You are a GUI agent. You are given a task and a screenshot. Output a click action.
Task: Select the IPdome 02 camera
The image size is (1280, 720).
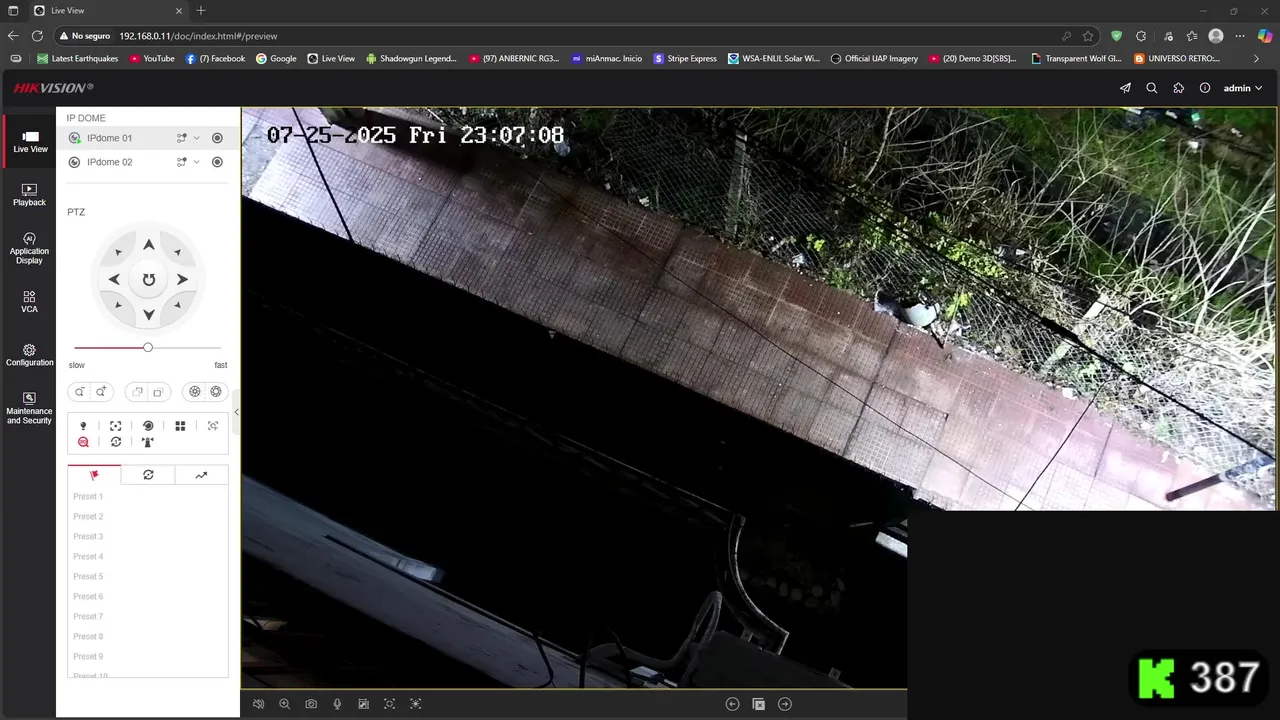(109, 162)
